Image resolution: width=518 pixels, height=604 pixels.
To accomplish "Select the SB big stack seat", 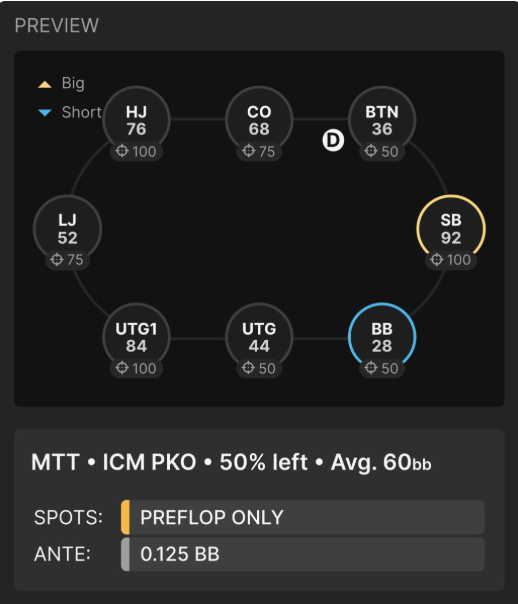I will (451, 229).
